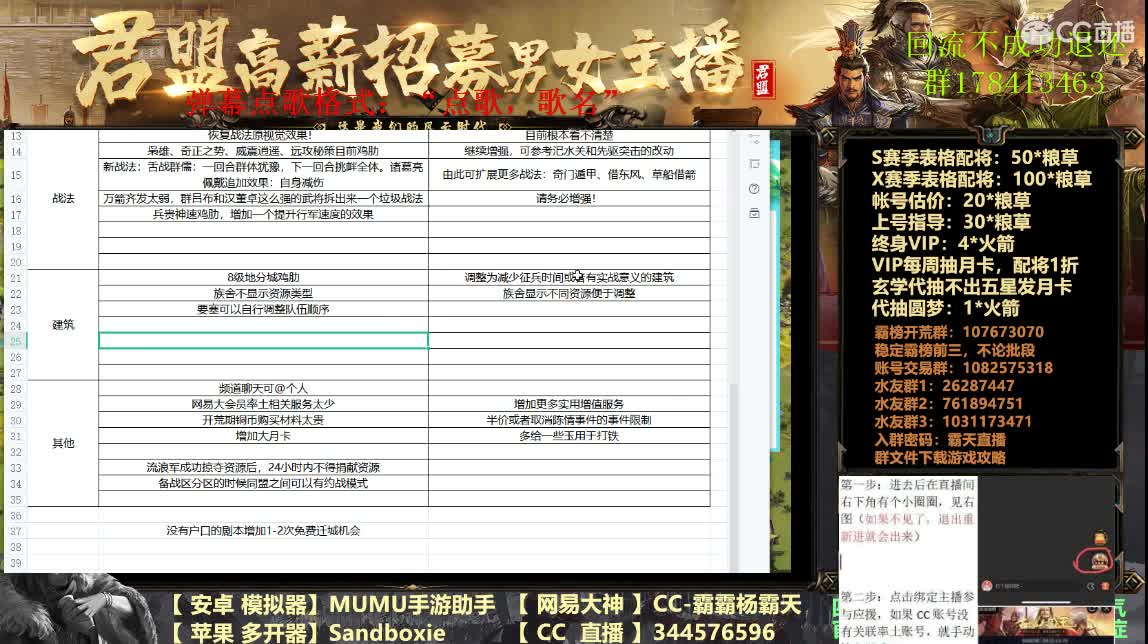1148x644 pixels.
Task: Select row header 15
Action: [15, 175]
